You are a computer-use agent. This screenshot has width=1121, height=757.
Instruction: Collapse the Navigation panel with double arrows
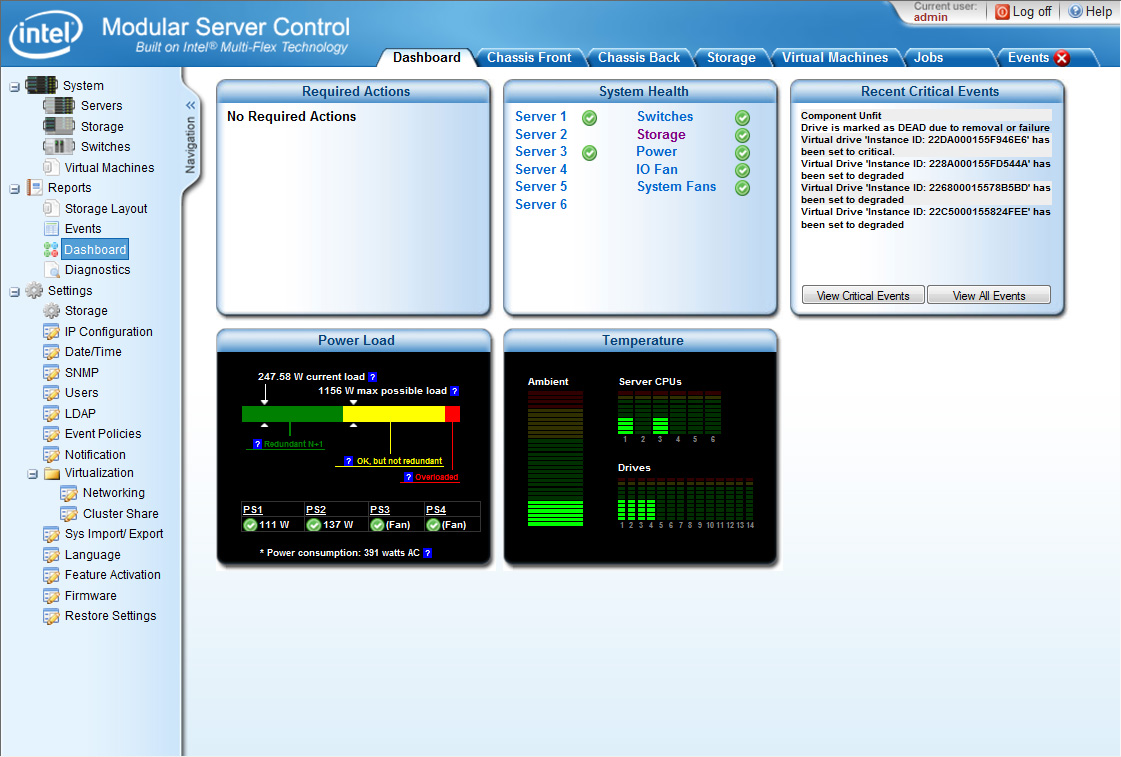click(x=190, y=105)
